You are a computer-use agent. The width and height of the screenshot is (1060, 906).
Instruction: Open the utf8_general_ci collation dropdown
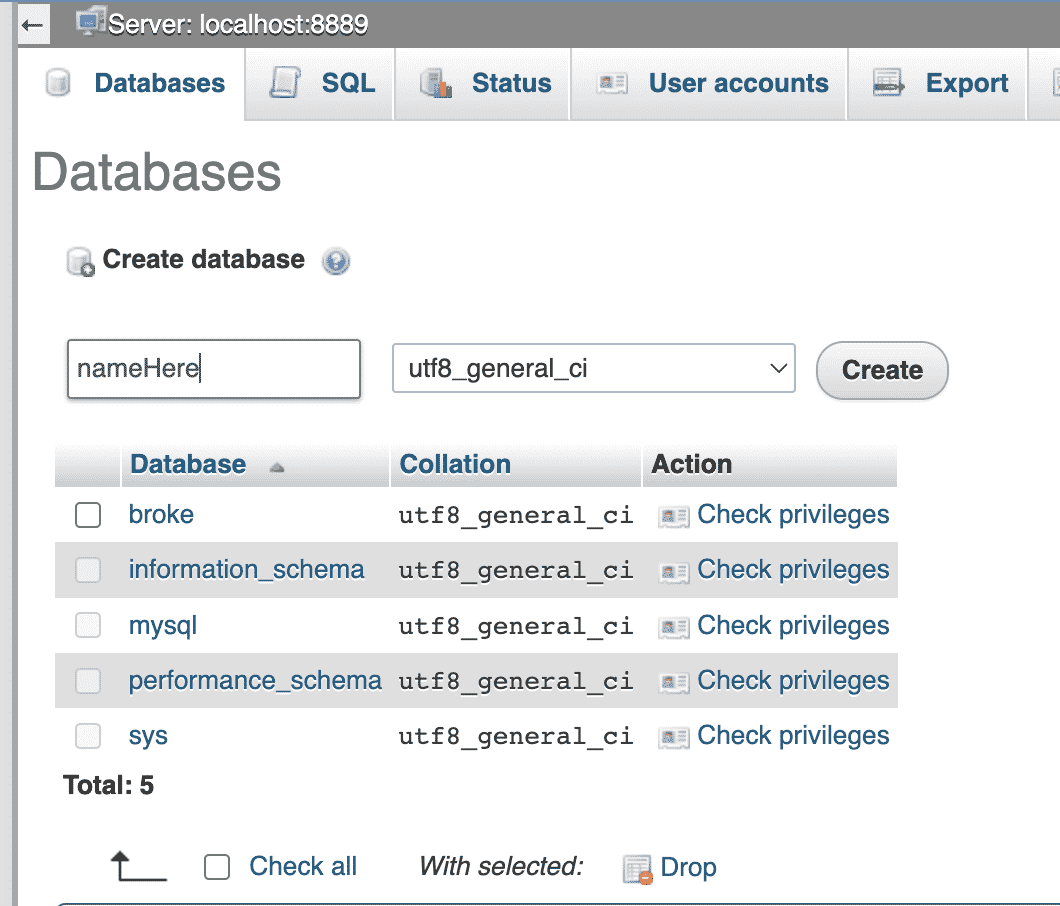pos(594,369)
